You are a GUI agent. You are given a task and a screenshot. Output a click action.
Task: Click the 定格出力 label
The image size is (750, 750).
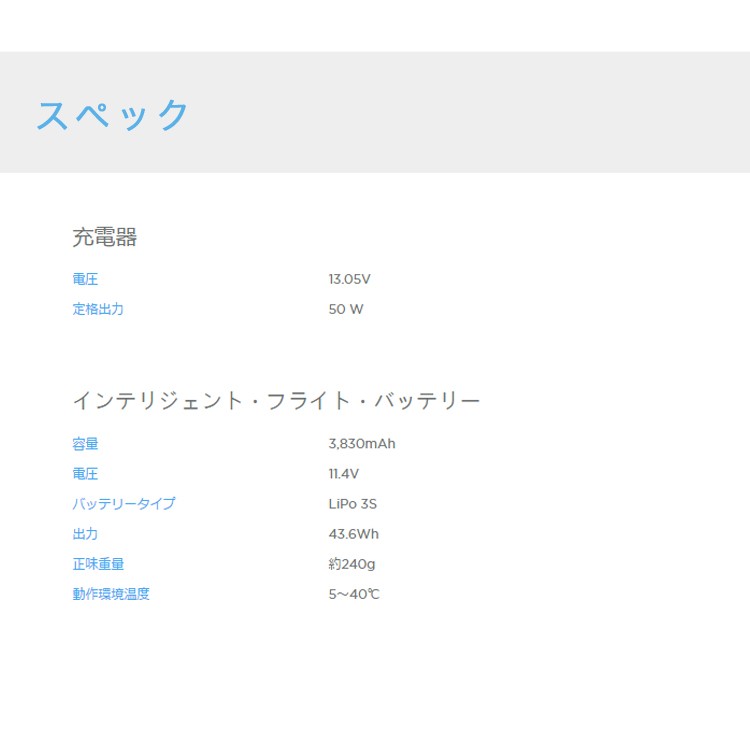point(98,309)
